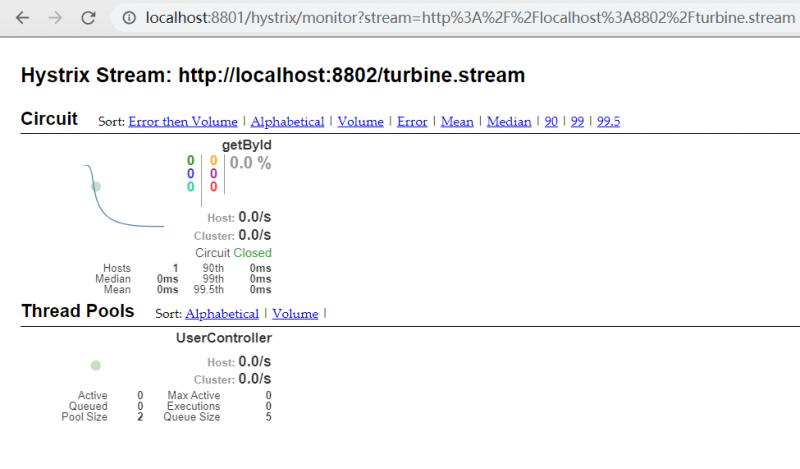Sort circuits by Mean
Viewport: 800px width, 469px height.
(x=457, y=121)
